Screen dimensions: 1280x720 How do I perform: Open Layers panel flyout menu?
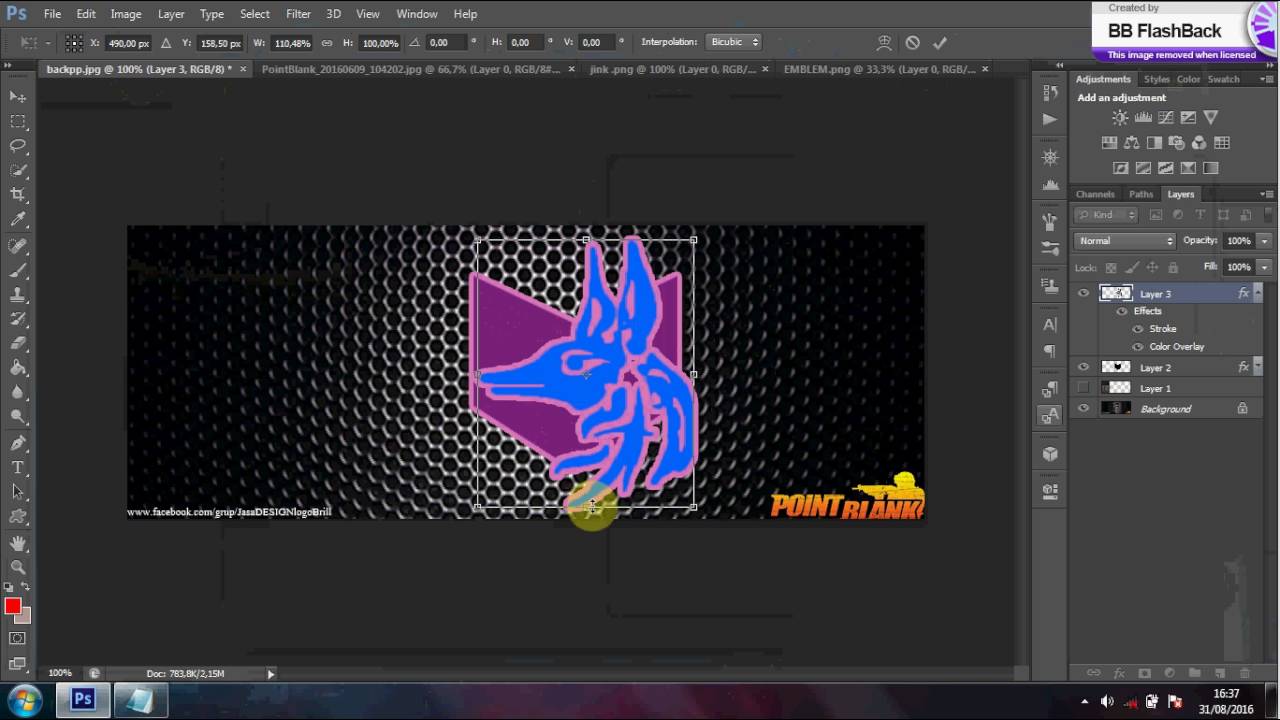[x=1268, y=194]
